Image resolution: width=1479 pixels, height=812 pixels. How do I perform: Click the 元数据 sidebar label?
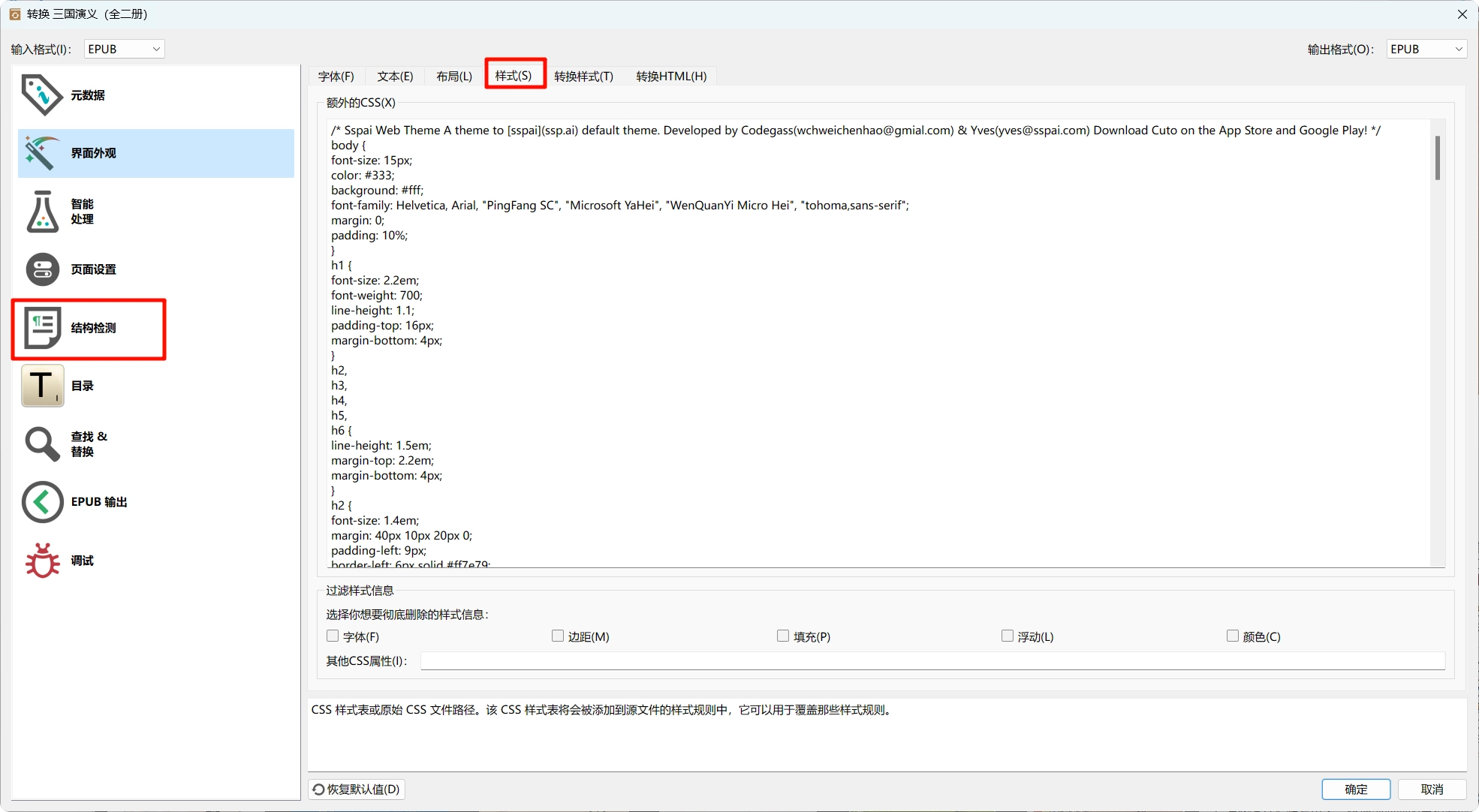(x=88, y=95)
